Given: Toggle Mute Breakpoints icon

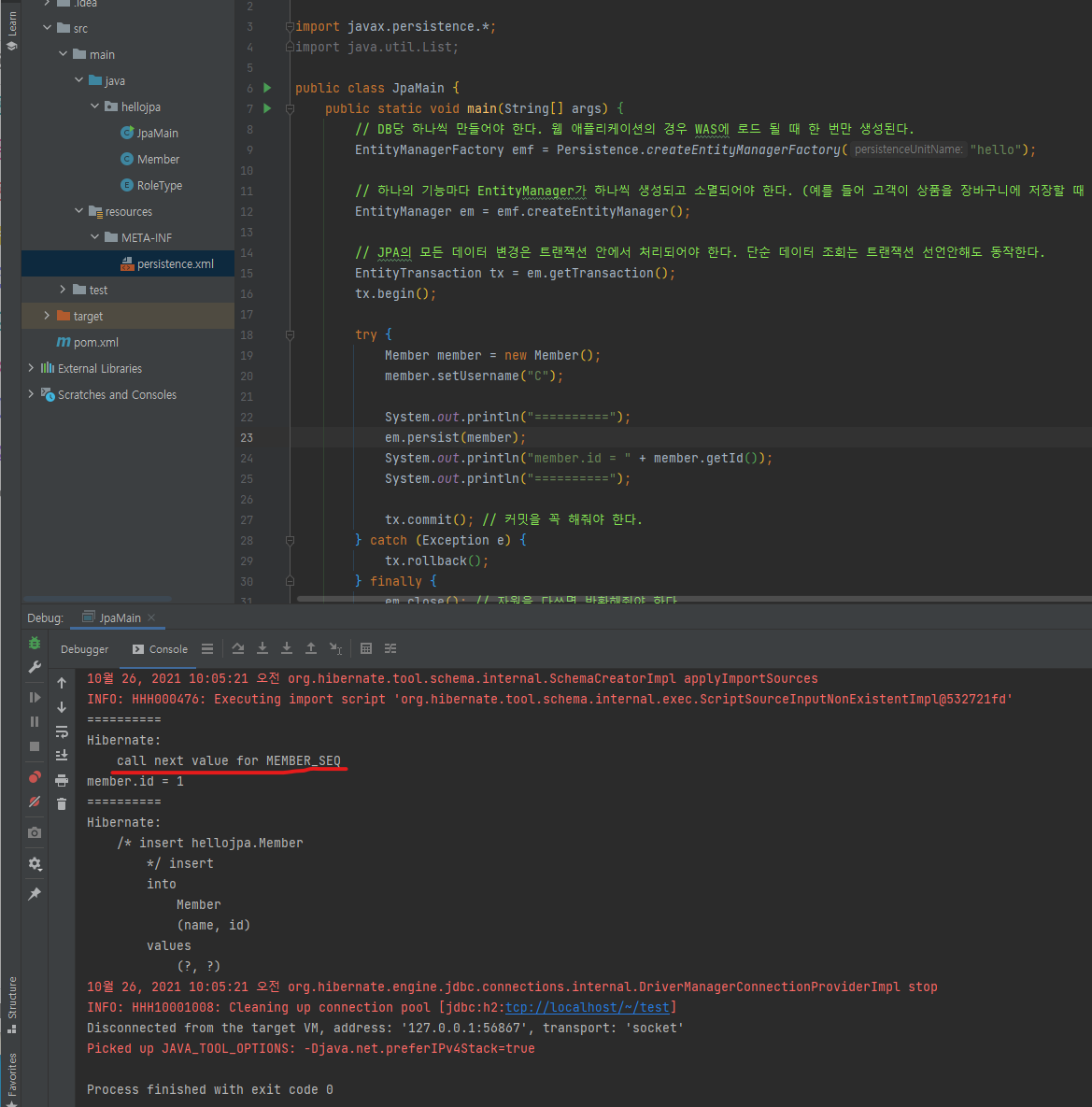Looking at the screenshot, I should point(35,802).
